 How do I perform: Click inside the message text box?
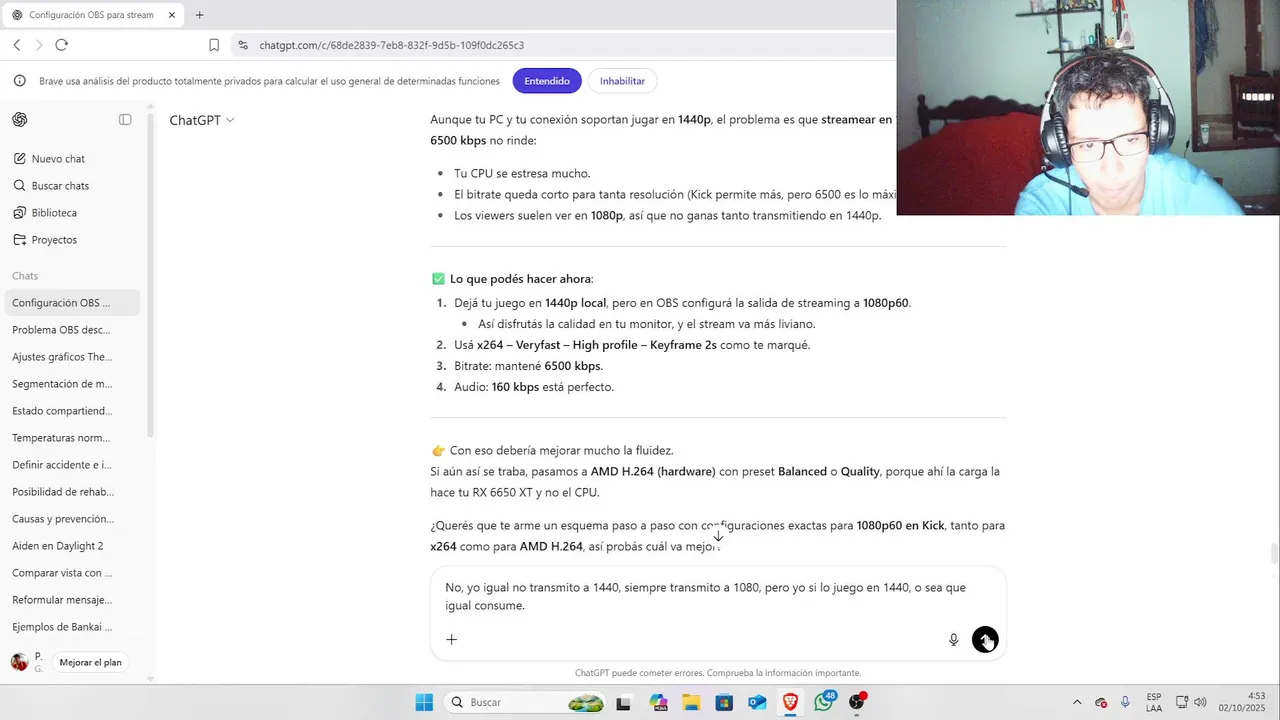(718, 597)
